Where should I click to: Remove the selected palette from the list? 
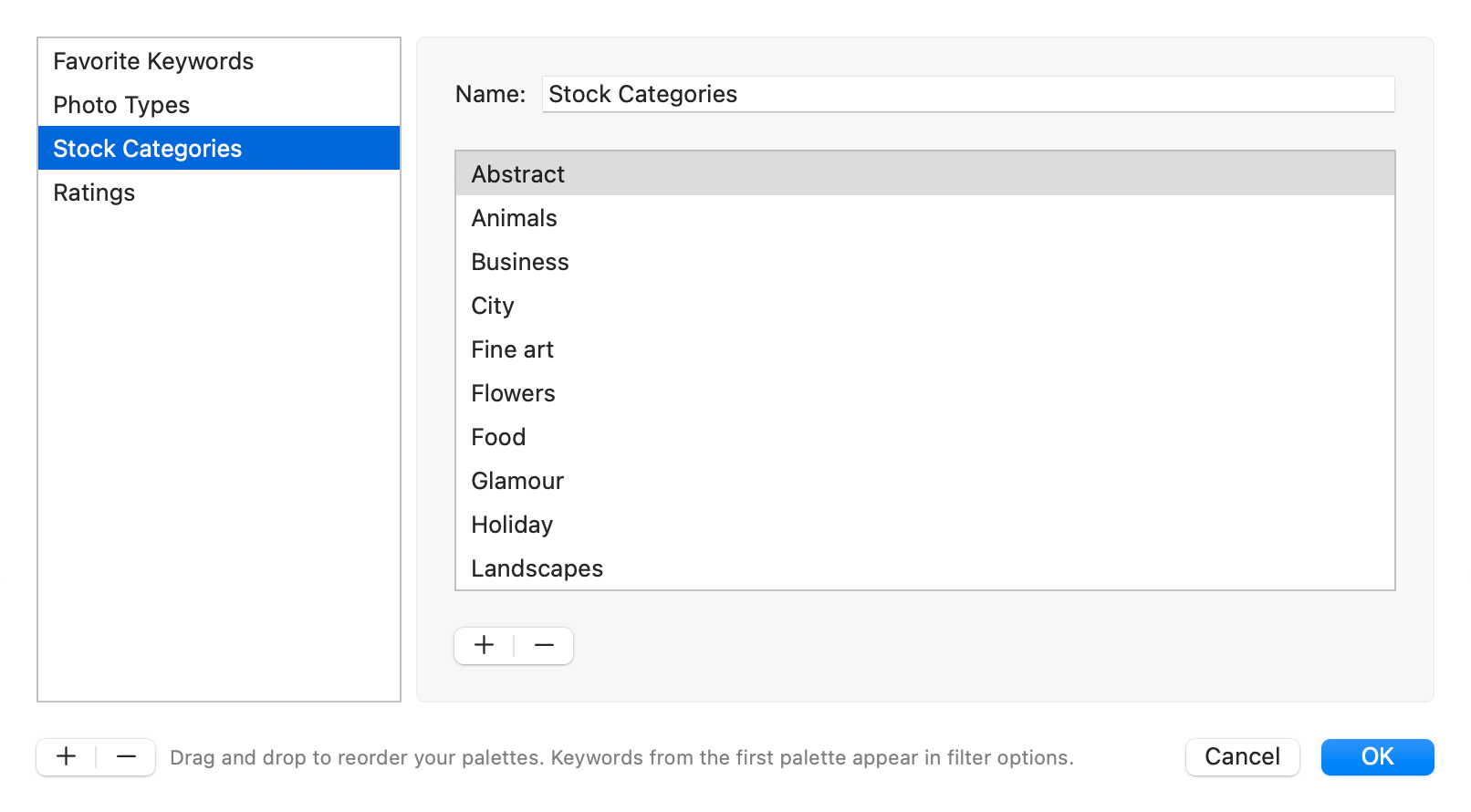(127, 757)
